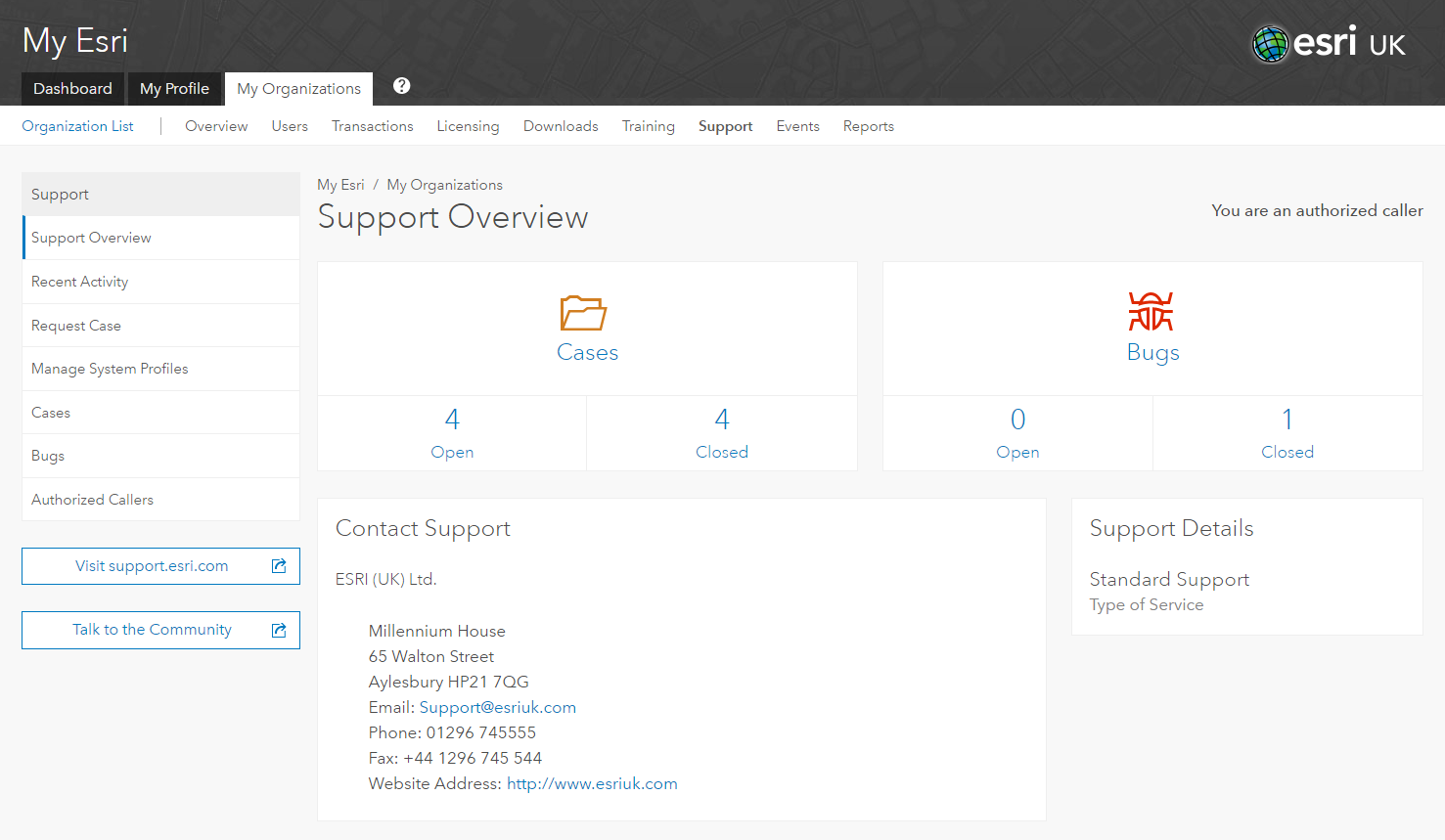
Task: Switch to the My Profile tab
Action: pyautogui.click(x=174, y=89)
